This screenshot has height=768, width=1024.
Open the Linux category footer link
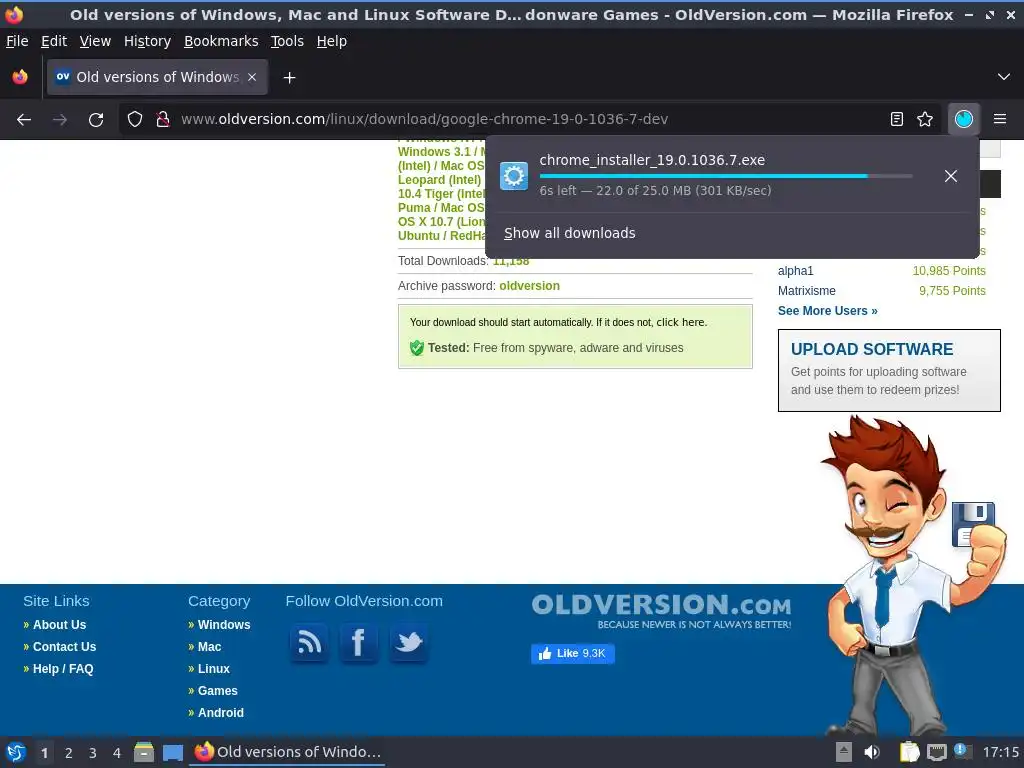coord(214,669)
